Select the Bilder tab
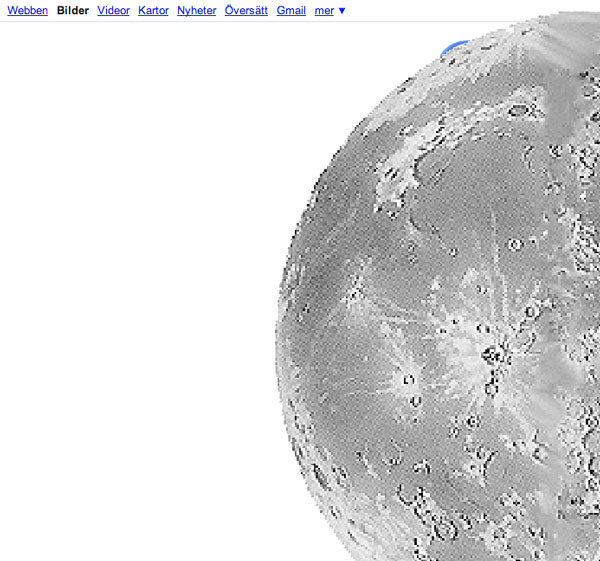Image resolution: width=600 pixels, height=561 pixels. click(73, 10)
